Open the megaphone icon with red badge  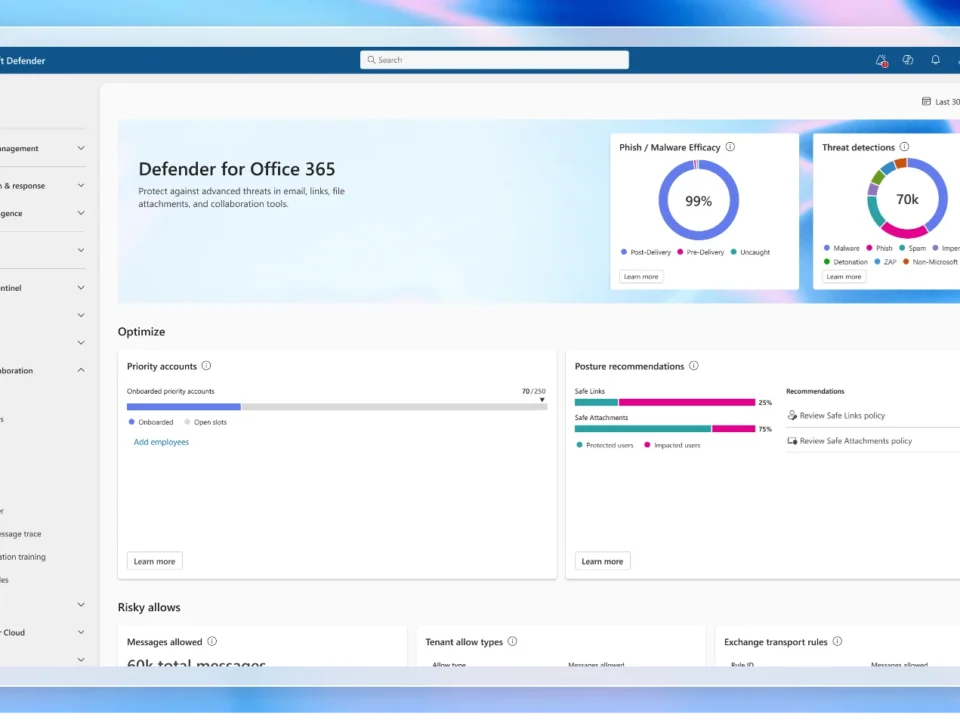[x=881, y=61]
